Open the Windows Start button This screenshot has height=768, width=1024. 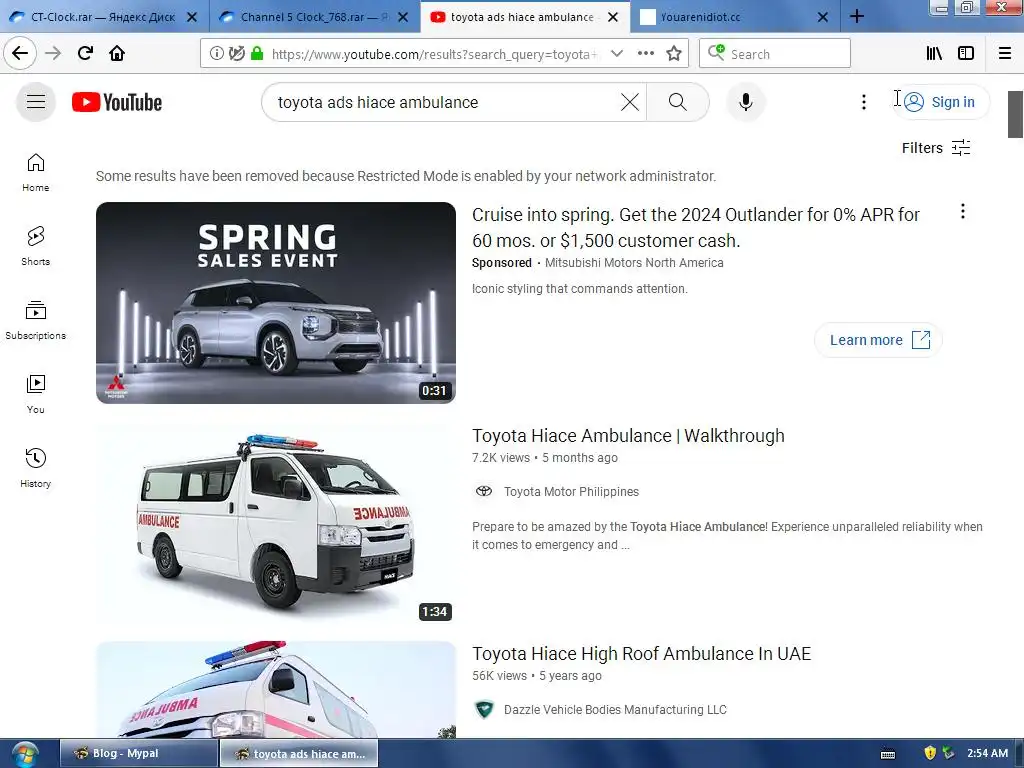(x=24, y=754)
